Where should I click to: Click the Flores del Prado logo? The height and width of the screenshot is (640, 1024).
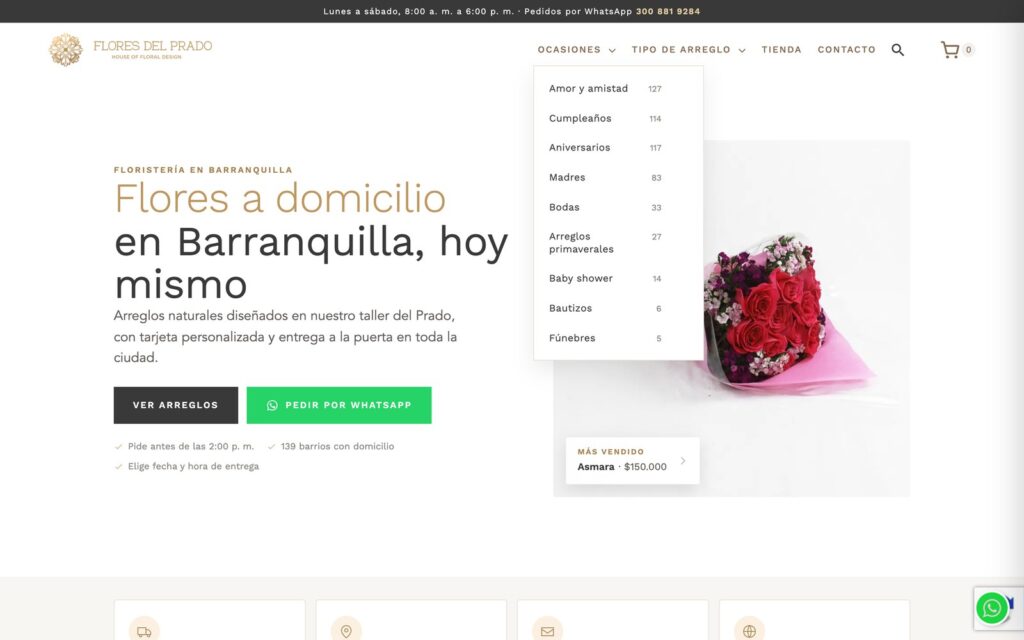pyautogui.click(x=131, y=50)
